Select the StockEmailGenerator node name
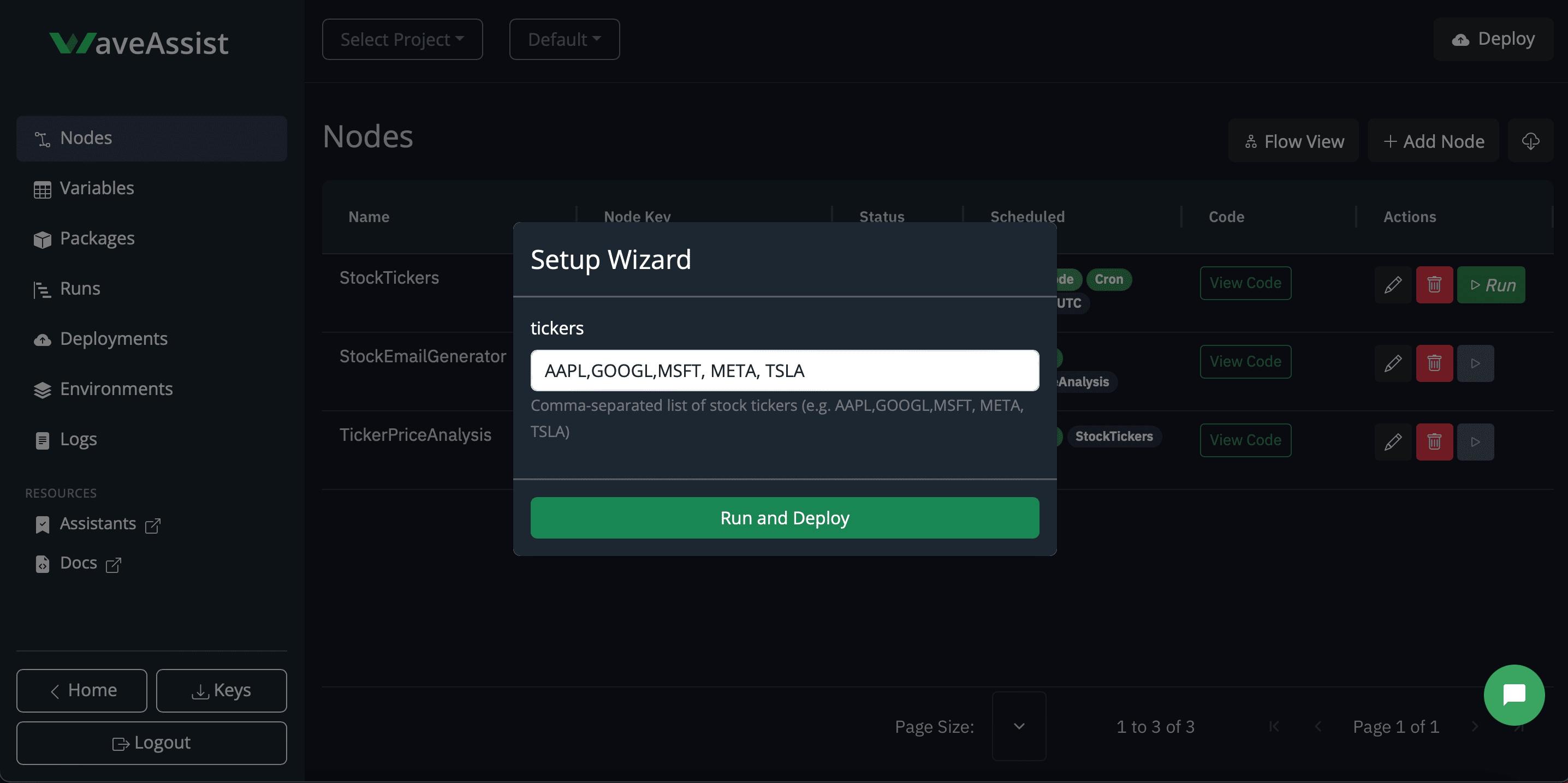 click(x=423, y=356)
